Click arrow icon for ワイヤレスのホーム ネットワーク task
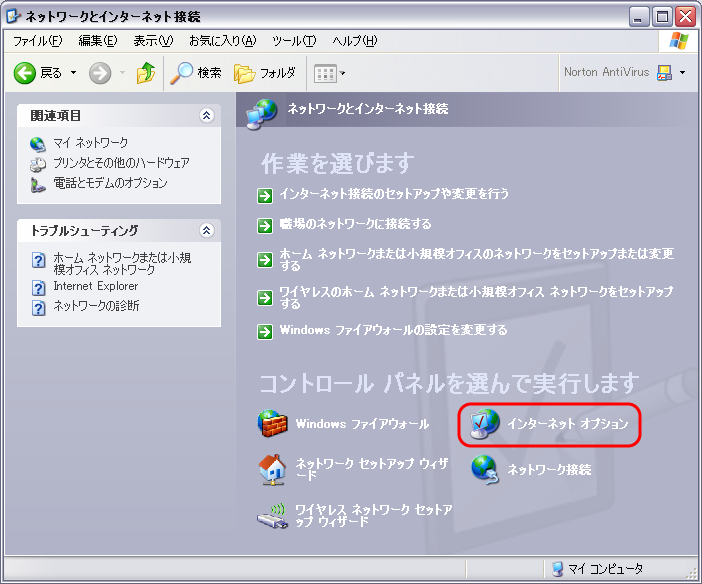Viewport: 702px width, 584px height. pos(265,297)
